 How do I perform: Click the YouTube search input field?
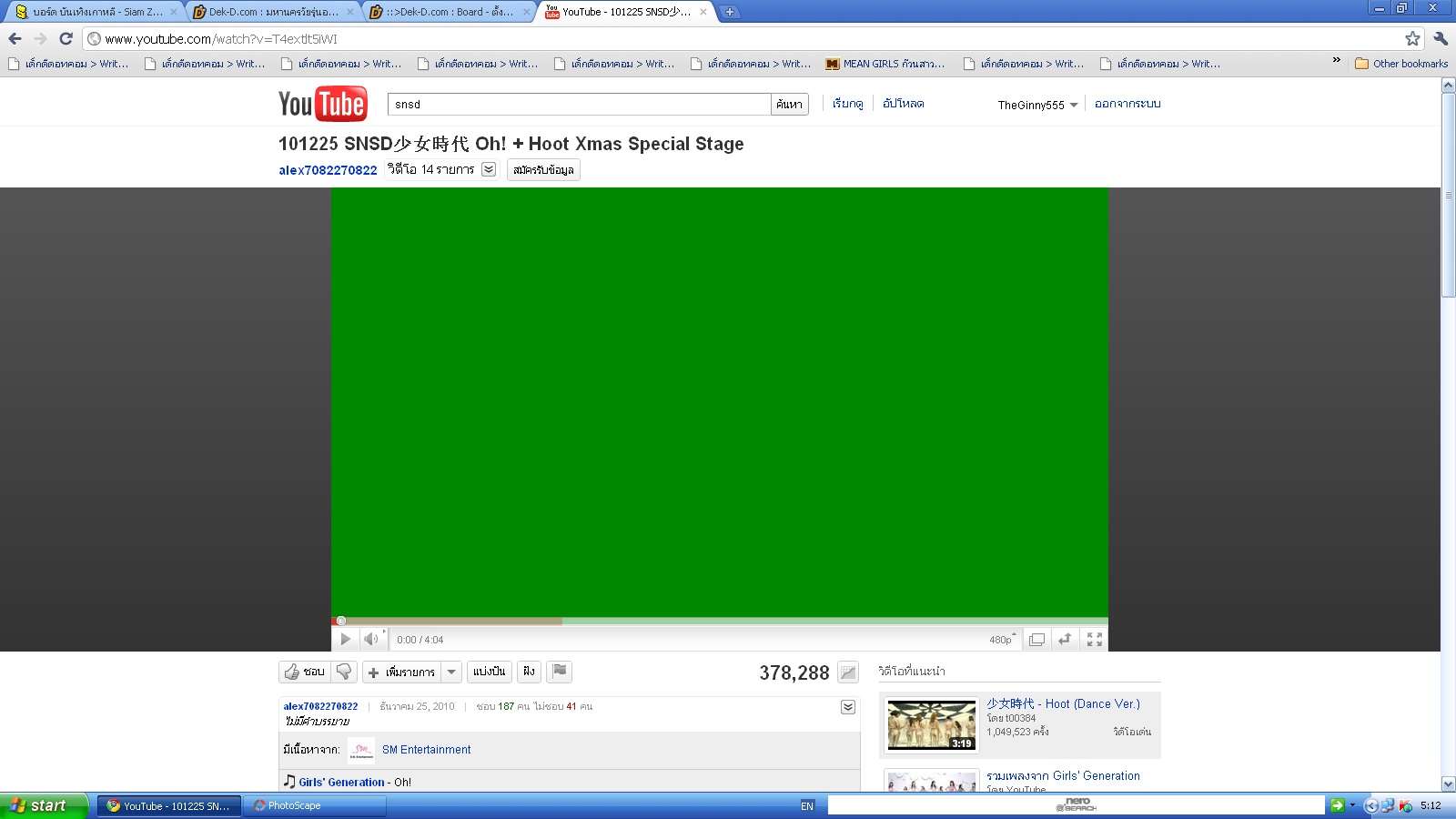(x=579, y=105)
